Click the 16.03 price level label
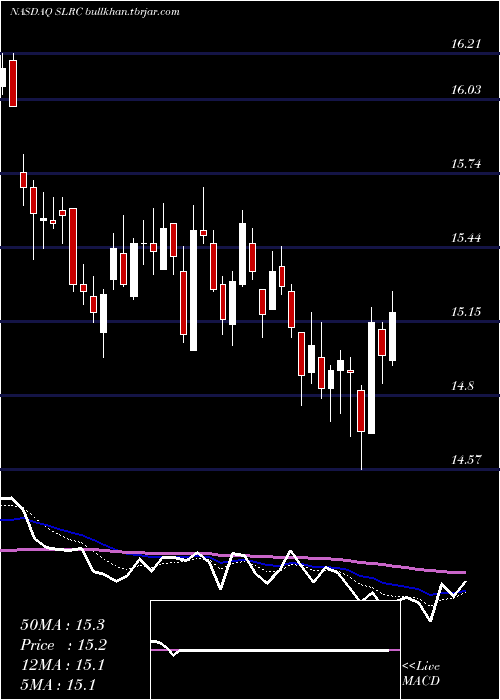The height and width of the screenshot is (700, 500). [x=466, y=90]
